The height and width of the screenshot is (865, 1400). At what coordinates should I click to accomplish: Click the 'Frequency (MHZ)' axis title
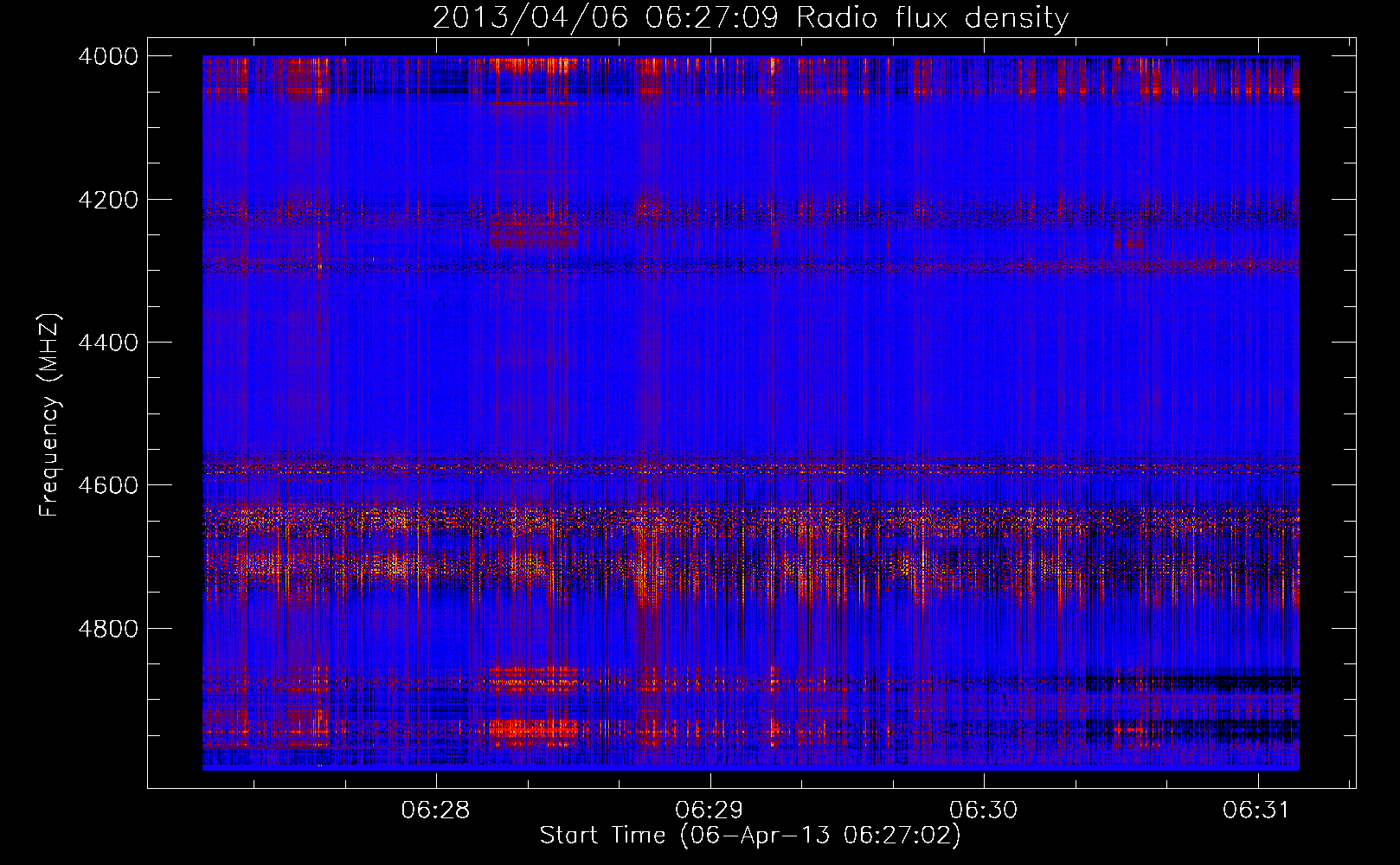(x=49, y=415)
